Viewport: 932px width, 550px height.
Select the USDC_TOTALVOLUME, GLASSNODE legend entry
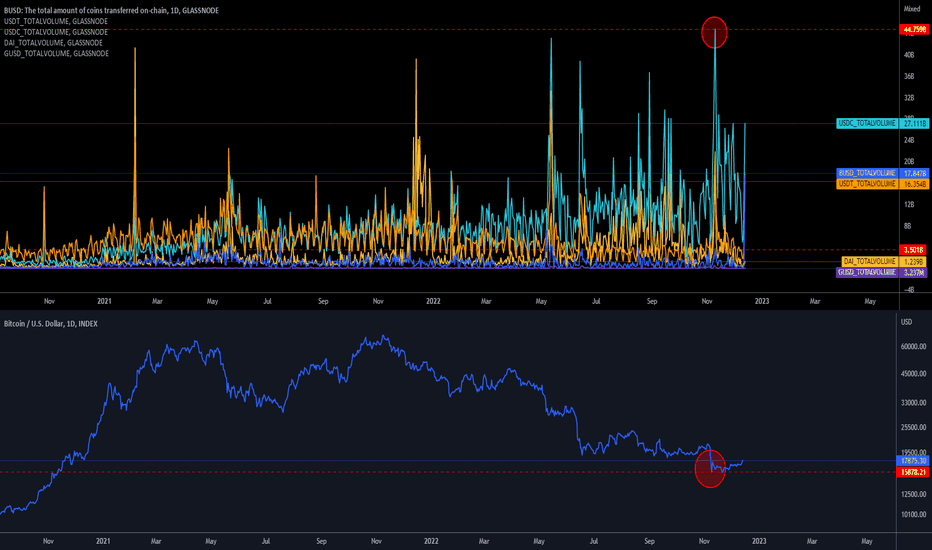(x=56, y=32)
